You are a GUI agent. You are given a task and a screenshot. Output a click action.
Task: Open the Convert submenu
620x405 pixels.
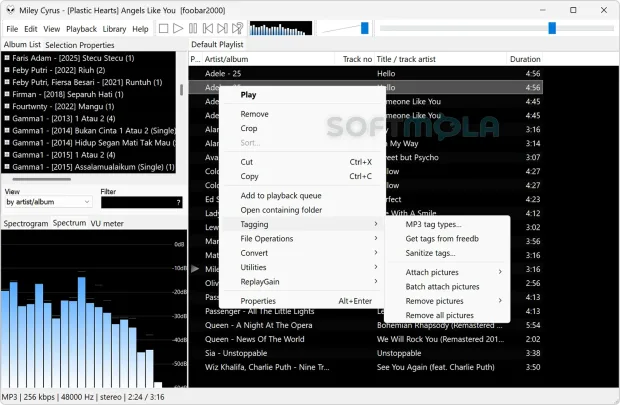pyautogui.click(x=302, y=253)
